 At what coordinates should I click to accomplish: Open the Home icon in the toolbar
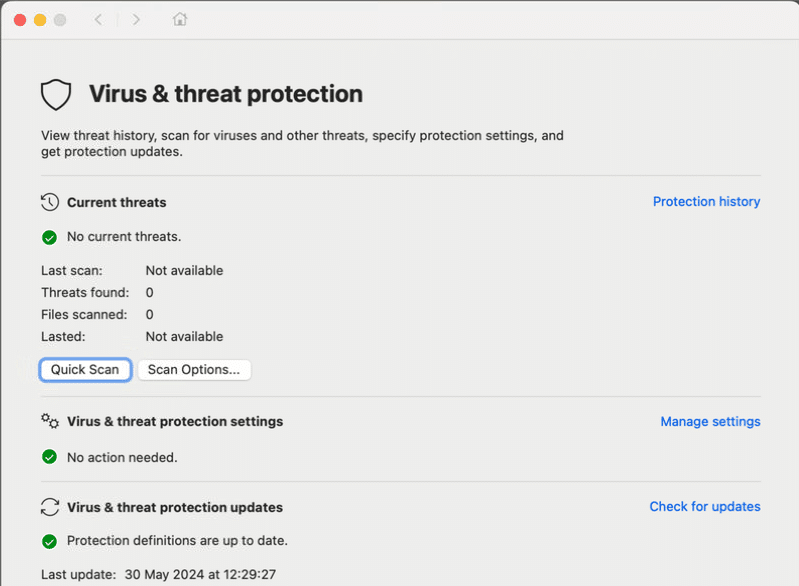pyautogui.click(x=180, y=20)
